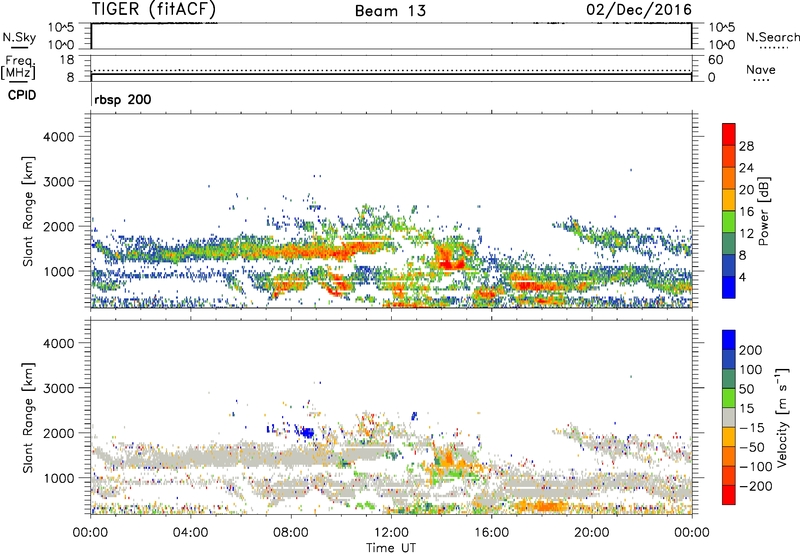Click the 4000 km tick in power panel
The height and width of the screenshot is (554, 800).
(x=59, y=137)
